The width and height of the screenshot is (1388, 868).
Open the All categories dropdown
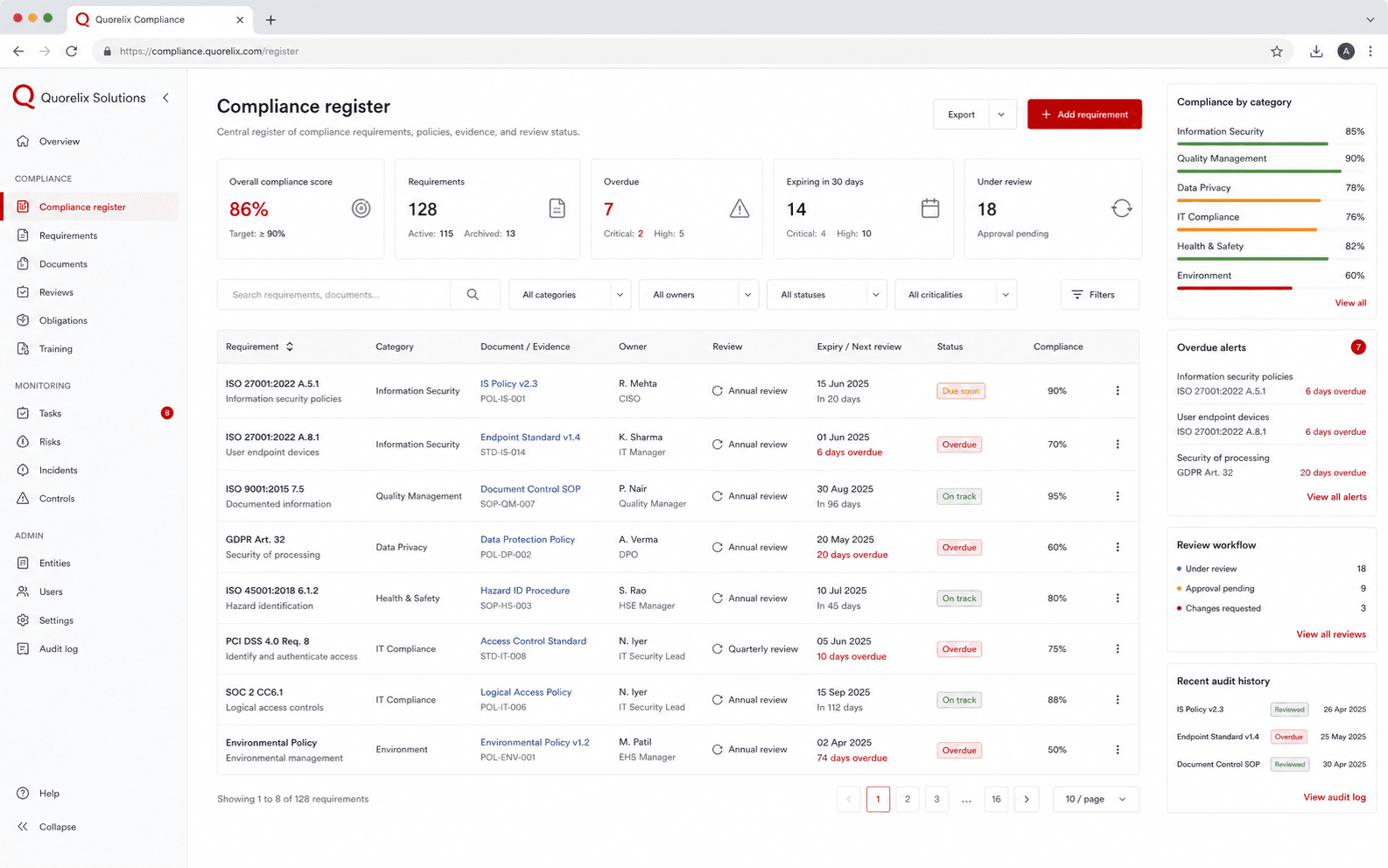(570, 295)
